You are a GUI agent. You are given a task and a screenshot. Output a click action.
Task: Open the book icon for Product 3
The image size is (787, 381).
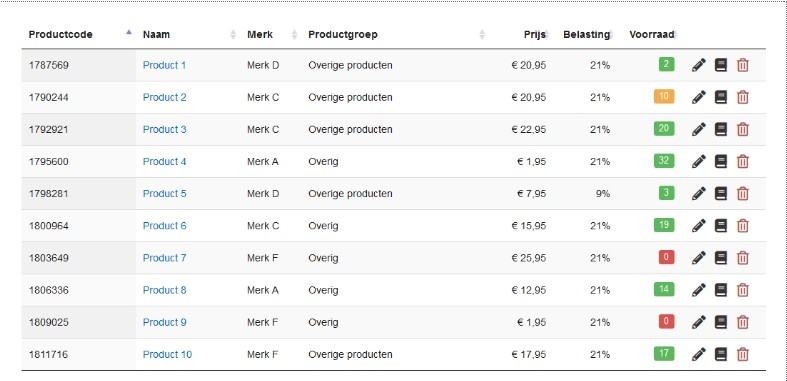[721, 130]
